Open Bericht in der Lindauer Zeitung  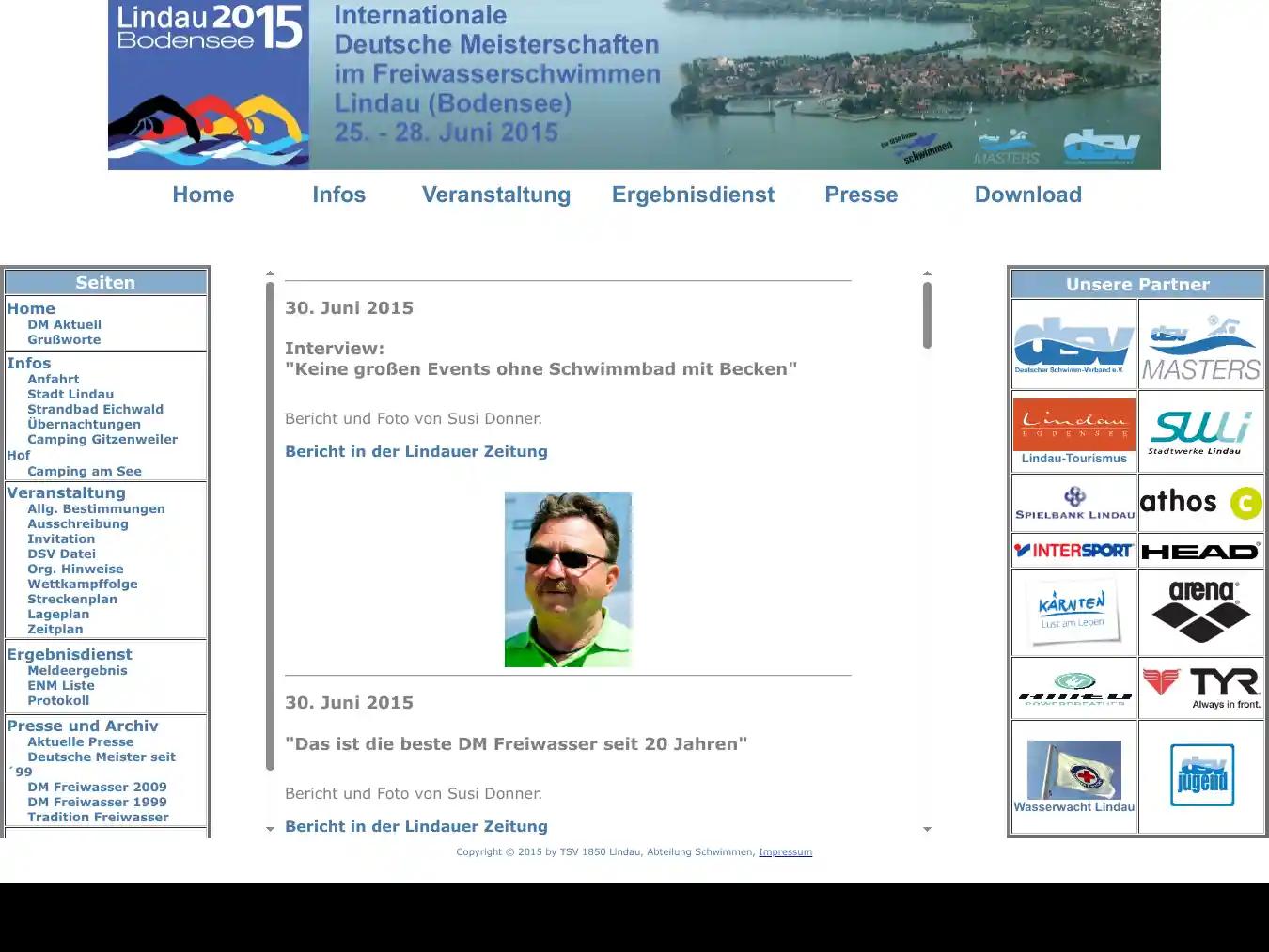pyautogui.click(x=416, y=451)
